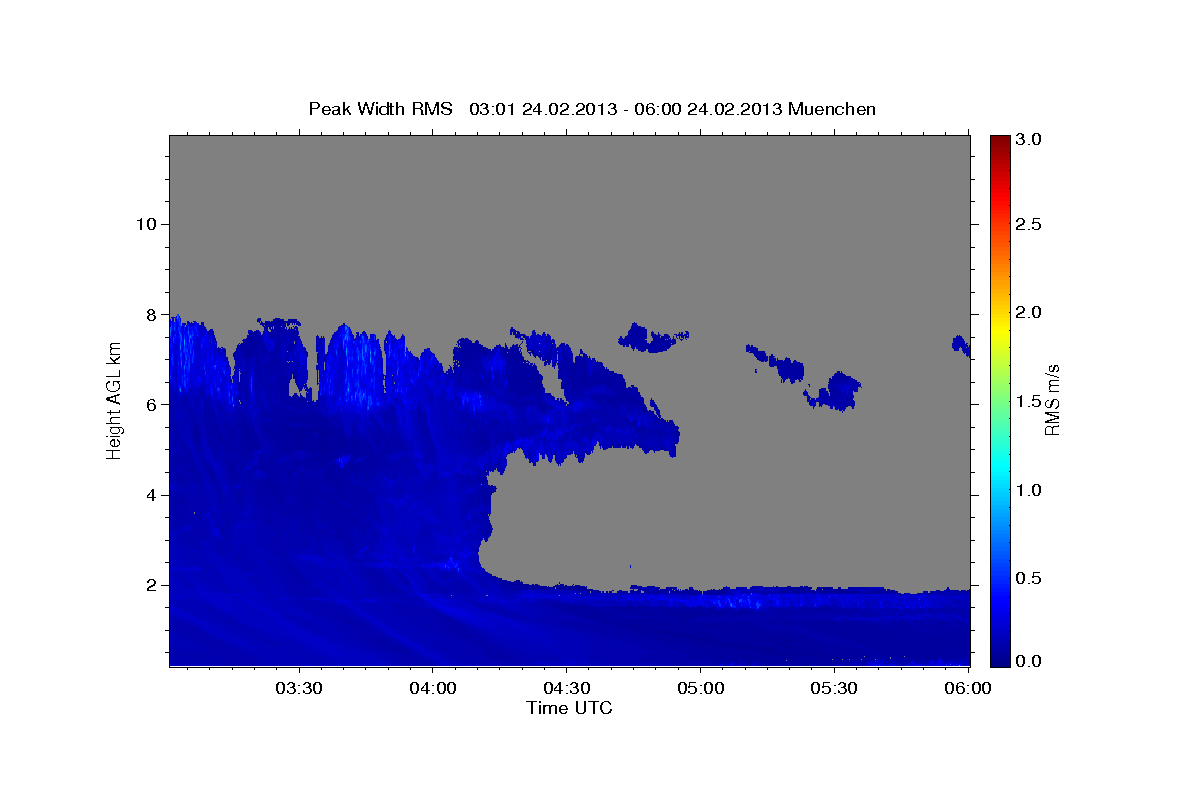
Task: Click the colorbar '2.0' value label
Action: coord(1028,313)
